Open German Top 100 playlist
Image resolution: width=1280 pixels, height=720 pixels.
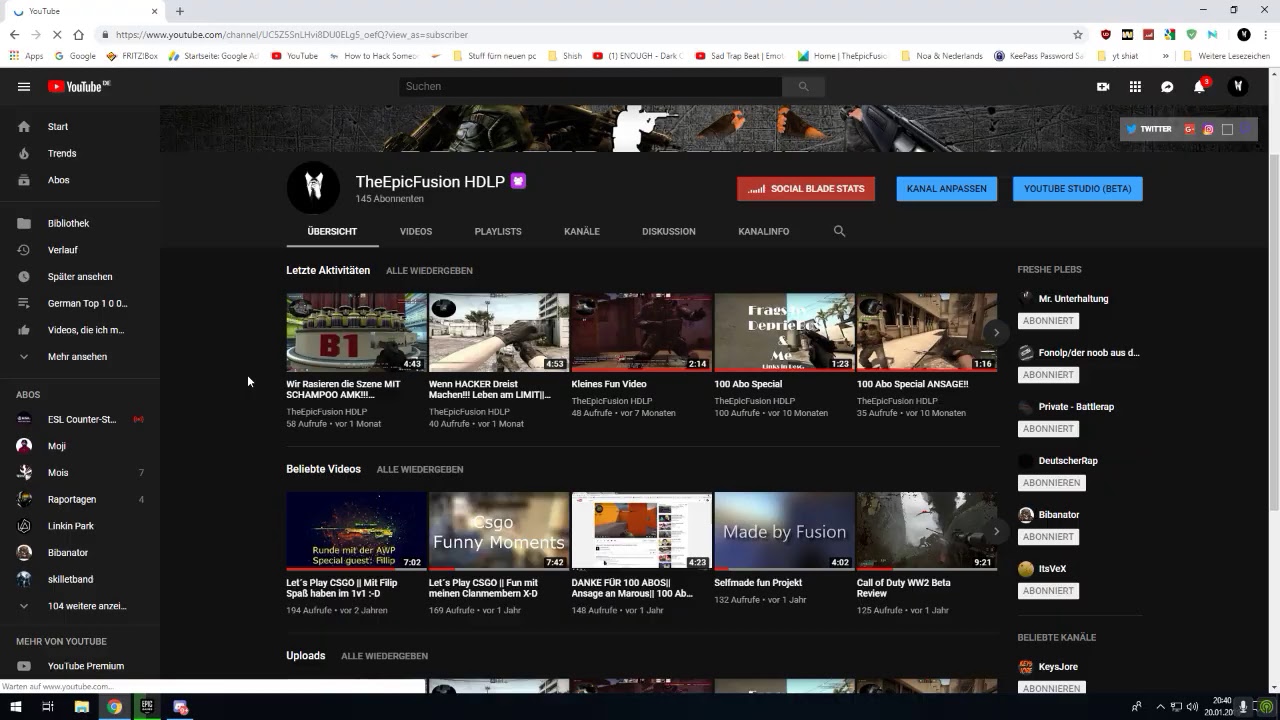tap(80, 304)
